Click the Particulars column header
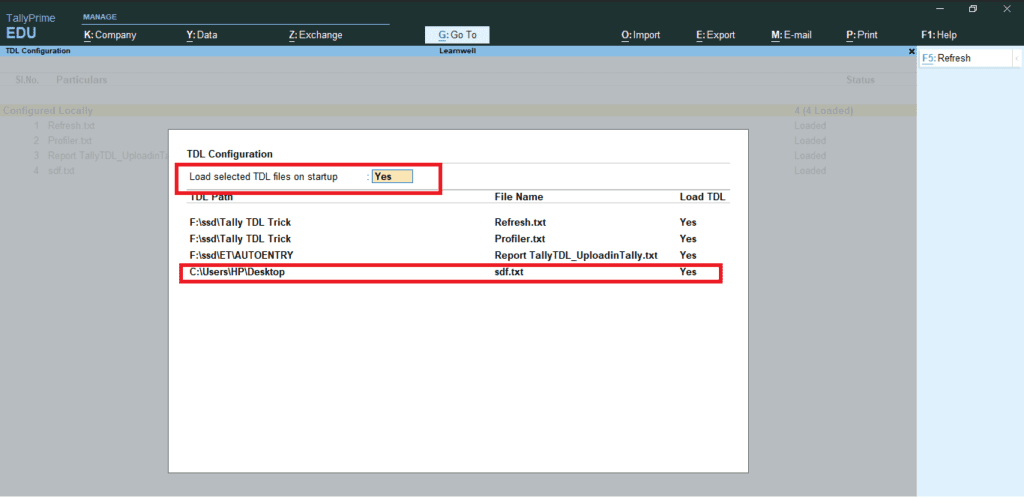 coord(82,80)
